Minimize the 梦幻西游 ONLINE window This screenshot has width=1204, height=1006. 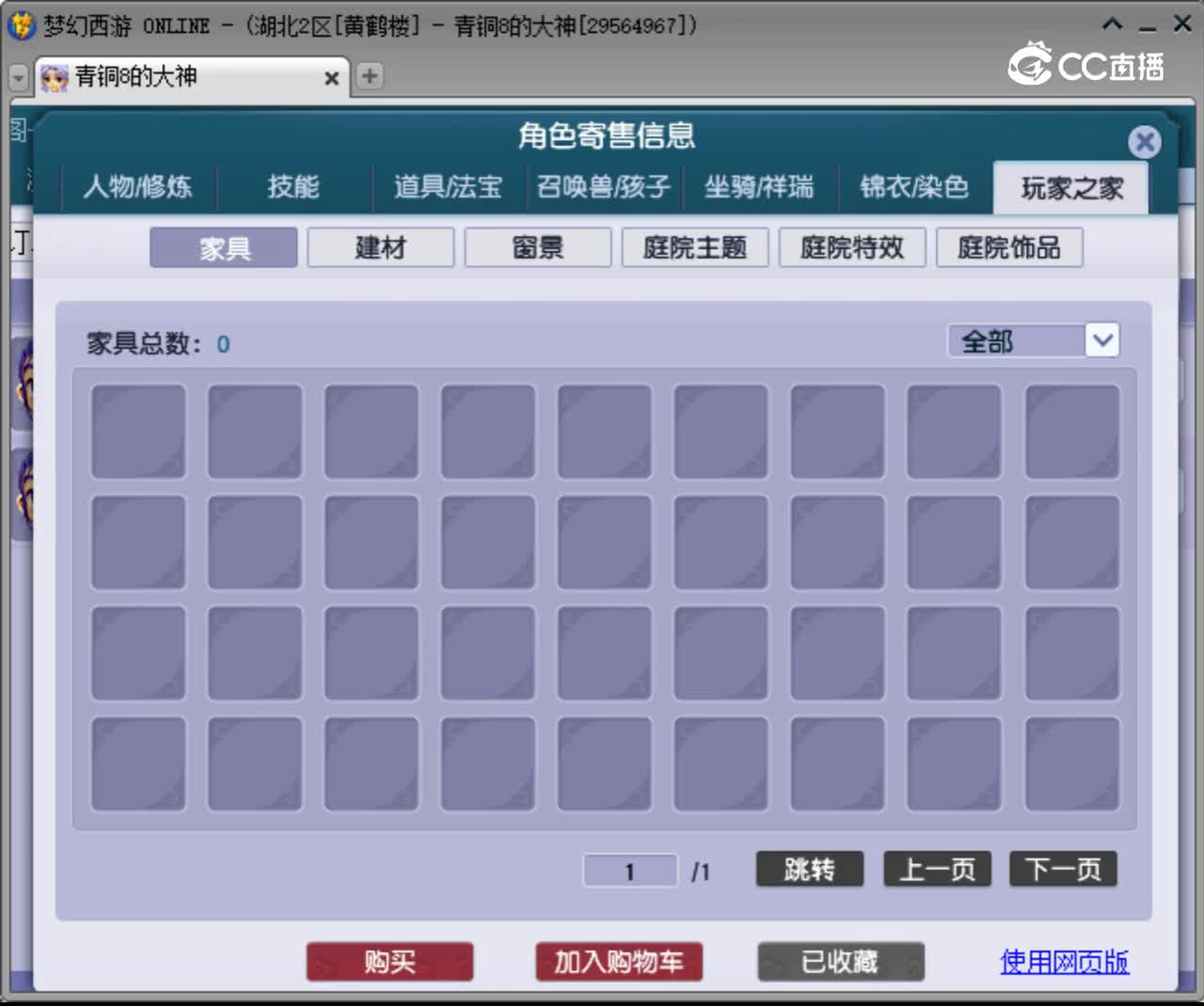point(1147,26)
